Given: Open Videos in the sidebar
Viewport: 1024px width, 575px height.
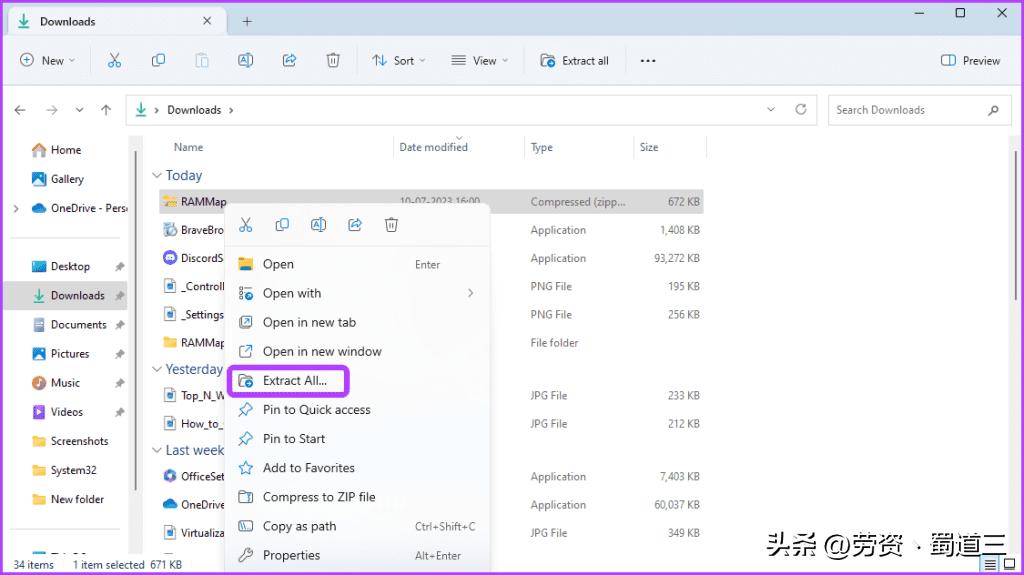Looking at the screenshot, I should [x=58, y=412].
